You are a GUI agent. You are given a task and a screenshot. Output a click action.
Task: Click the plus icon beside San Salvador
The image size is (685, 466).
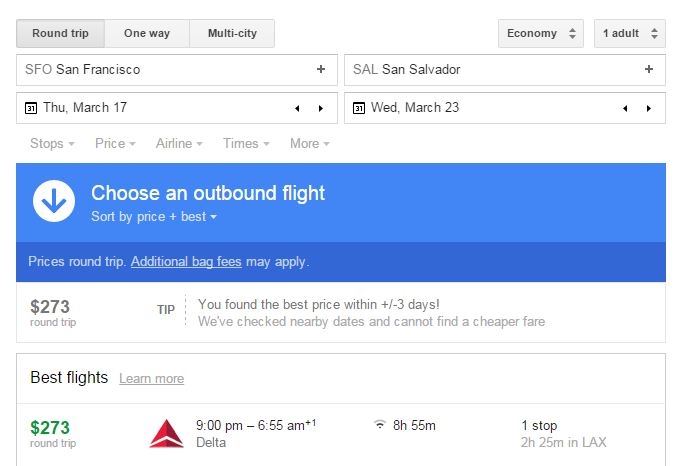click(649, 70)
